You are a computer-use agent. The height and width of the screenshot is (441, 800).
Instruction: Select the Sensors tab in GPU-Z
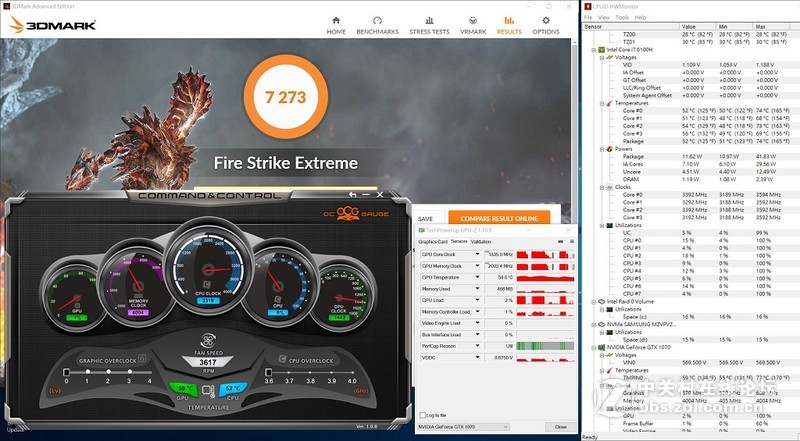coord(459,241)
